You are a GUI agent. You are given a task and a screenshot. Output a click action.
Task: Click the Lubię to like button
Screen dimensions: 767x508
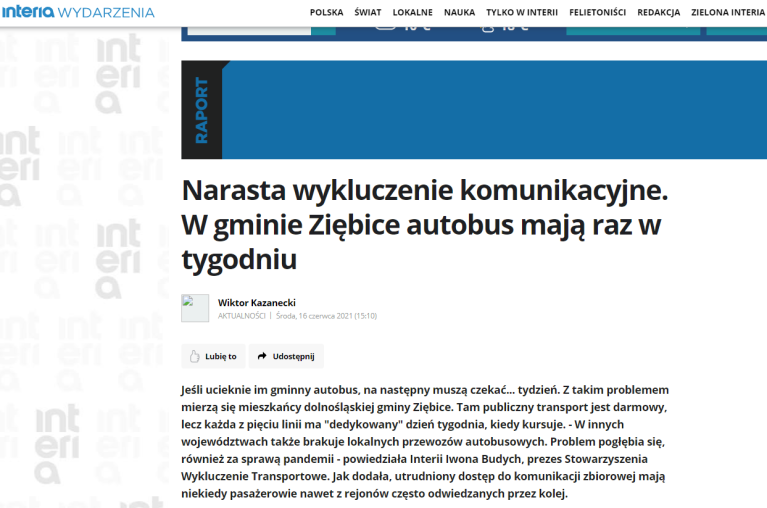[x=213, y=356]
